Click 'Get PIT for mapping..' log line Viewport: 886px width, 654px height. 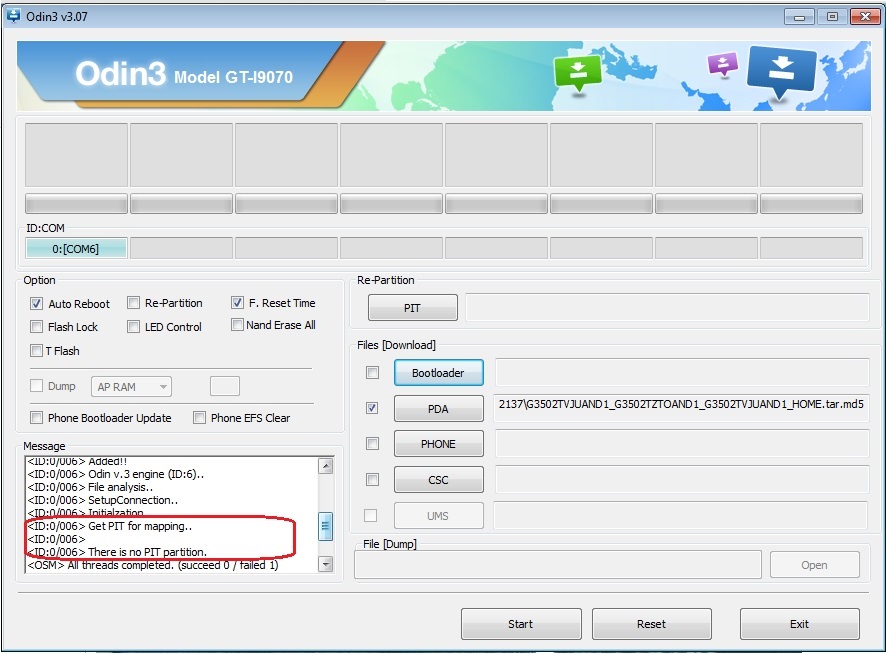tap(110, 526)
